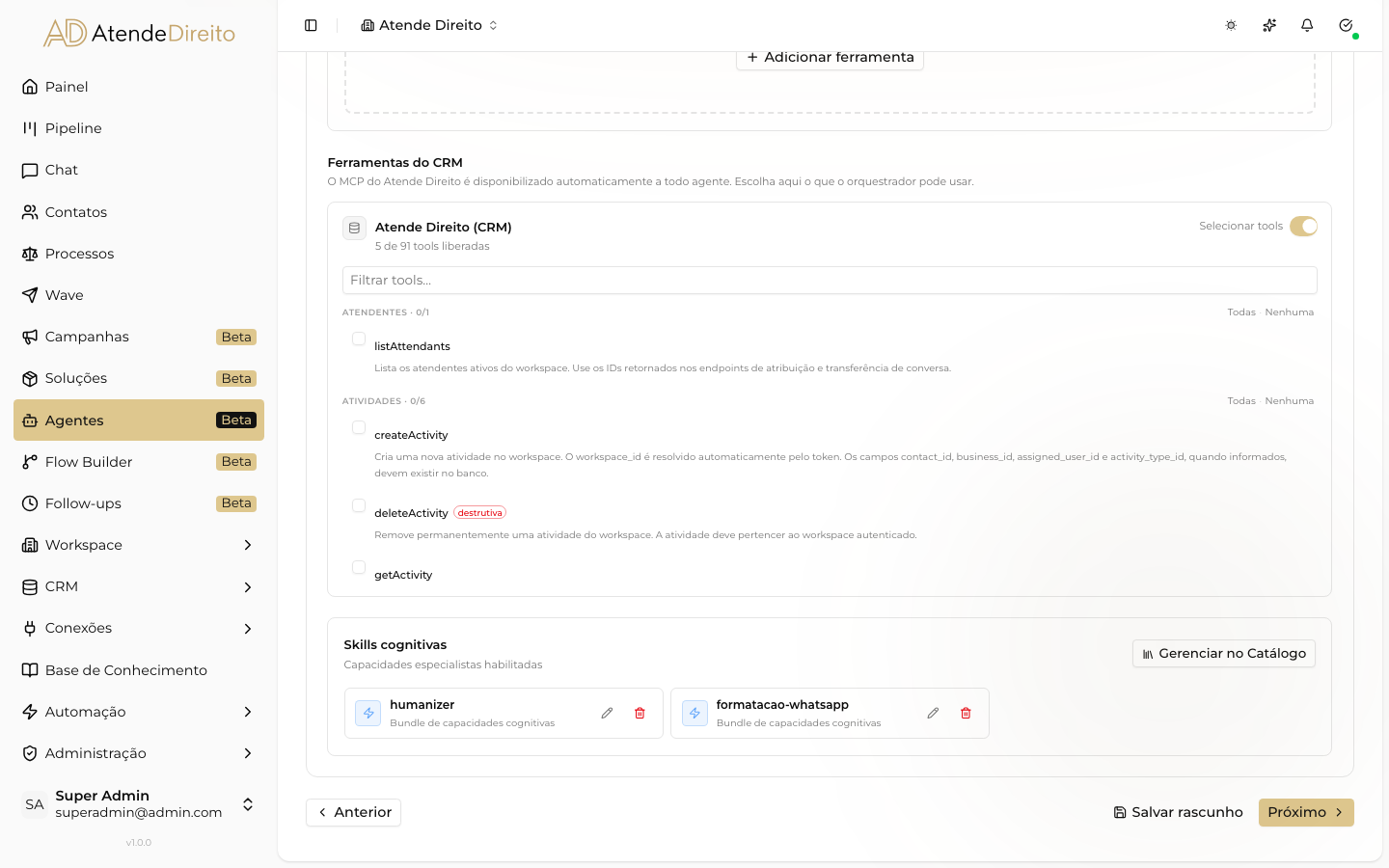
Task: Toggle the Selecionar tools switch
Action: pyautogui.click(x=1303, y=226)
